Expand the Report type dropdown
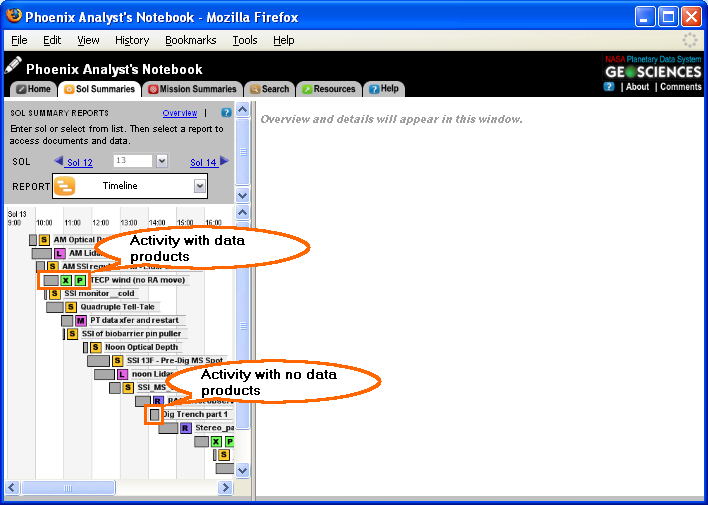The height and width of the screenshot is (505, 708). pos(200,186)
